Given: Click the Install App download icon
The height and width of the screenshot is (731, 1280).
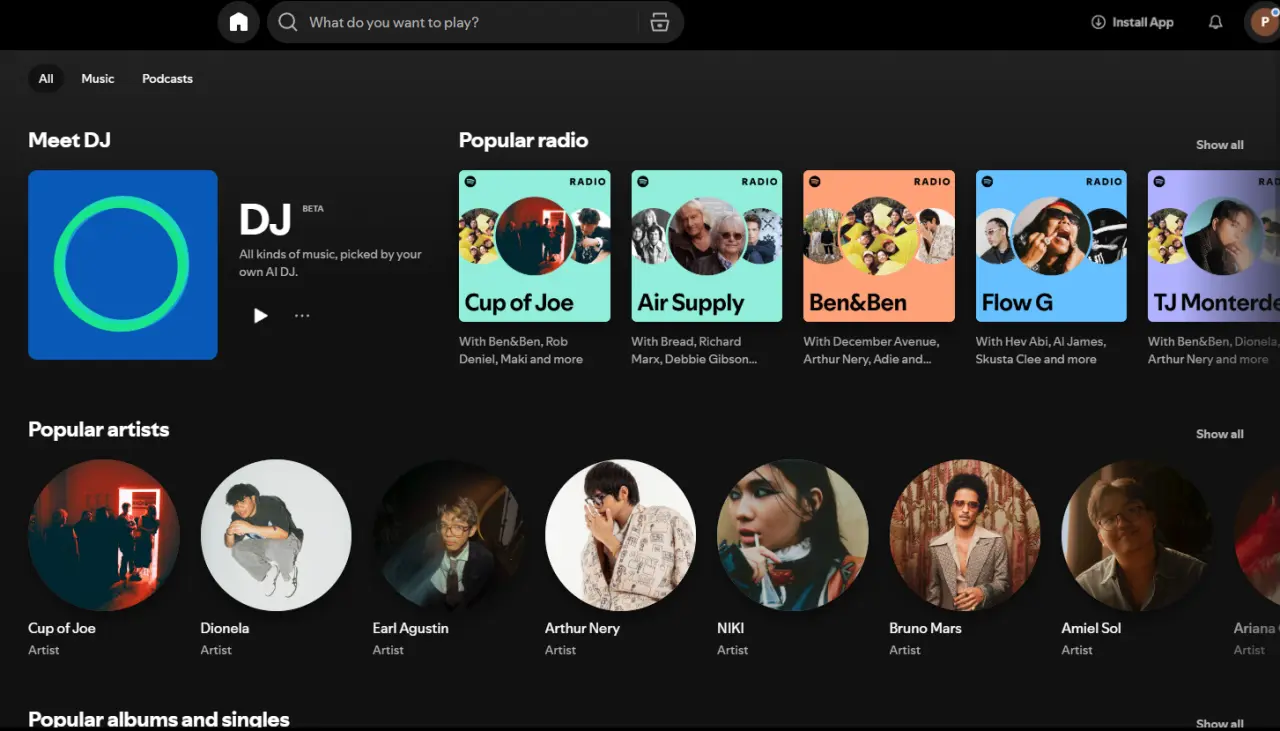Looking at the screenshot, I should click(1098, 22).
